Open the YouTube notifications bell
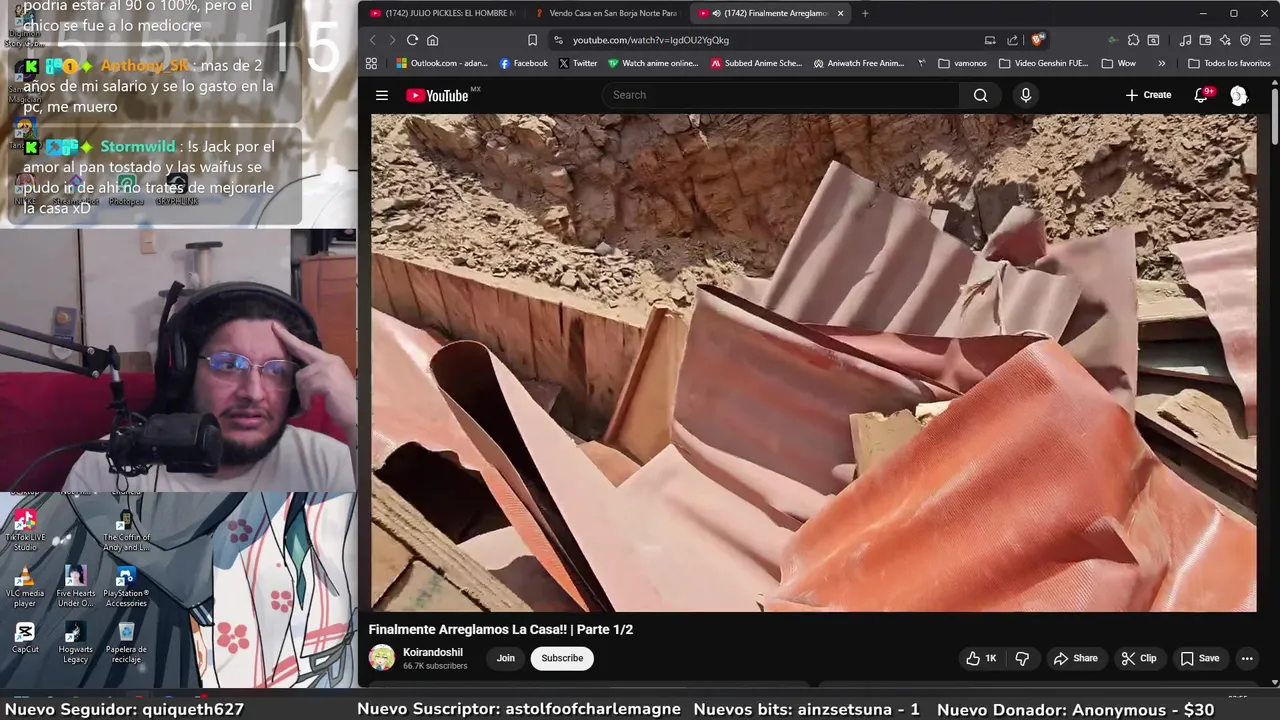Image resolution: width=1280 pixels, height=720 pixels. tap(1201, 95)
